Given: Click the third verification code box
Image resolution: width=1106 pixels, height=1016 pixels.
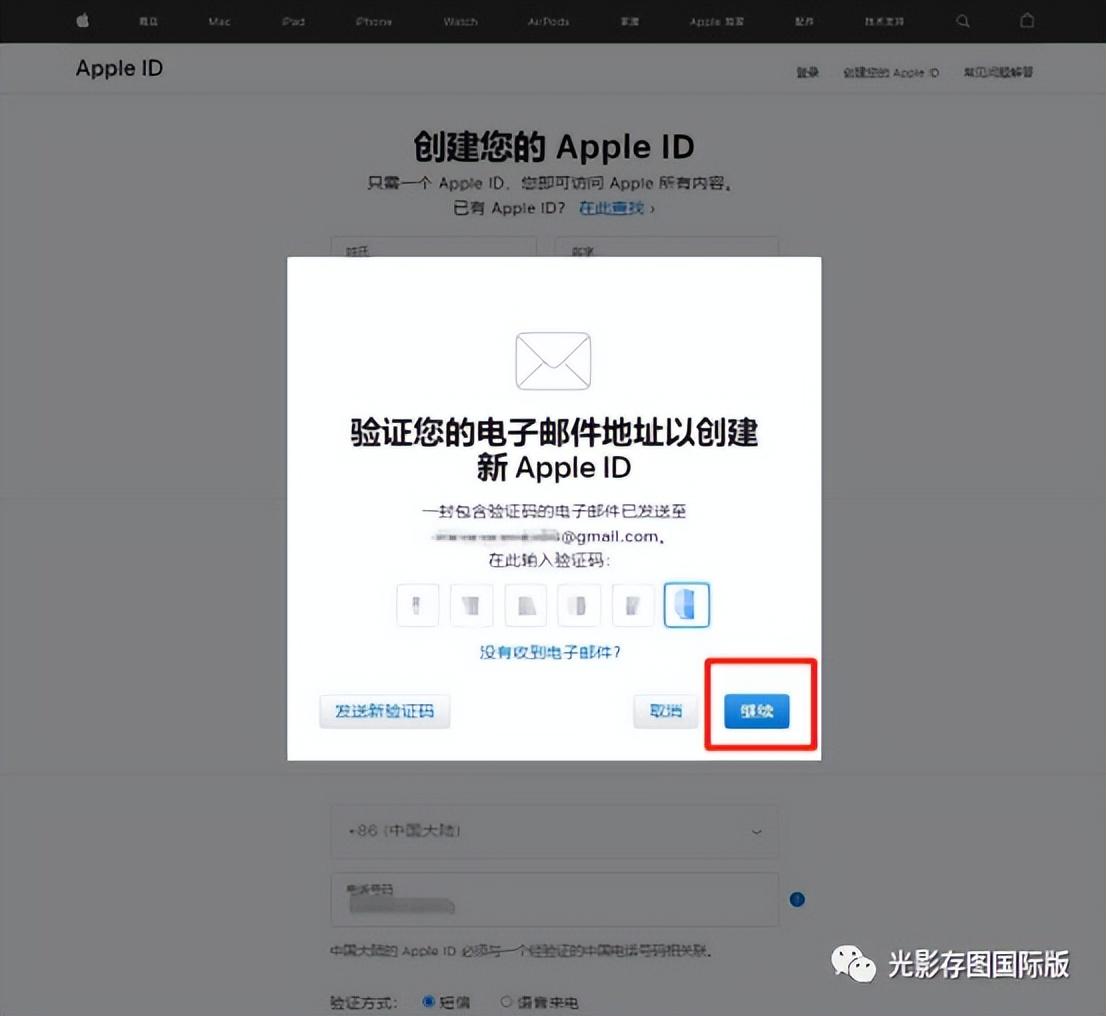Looking at the screenshot, I should [525, 605].
